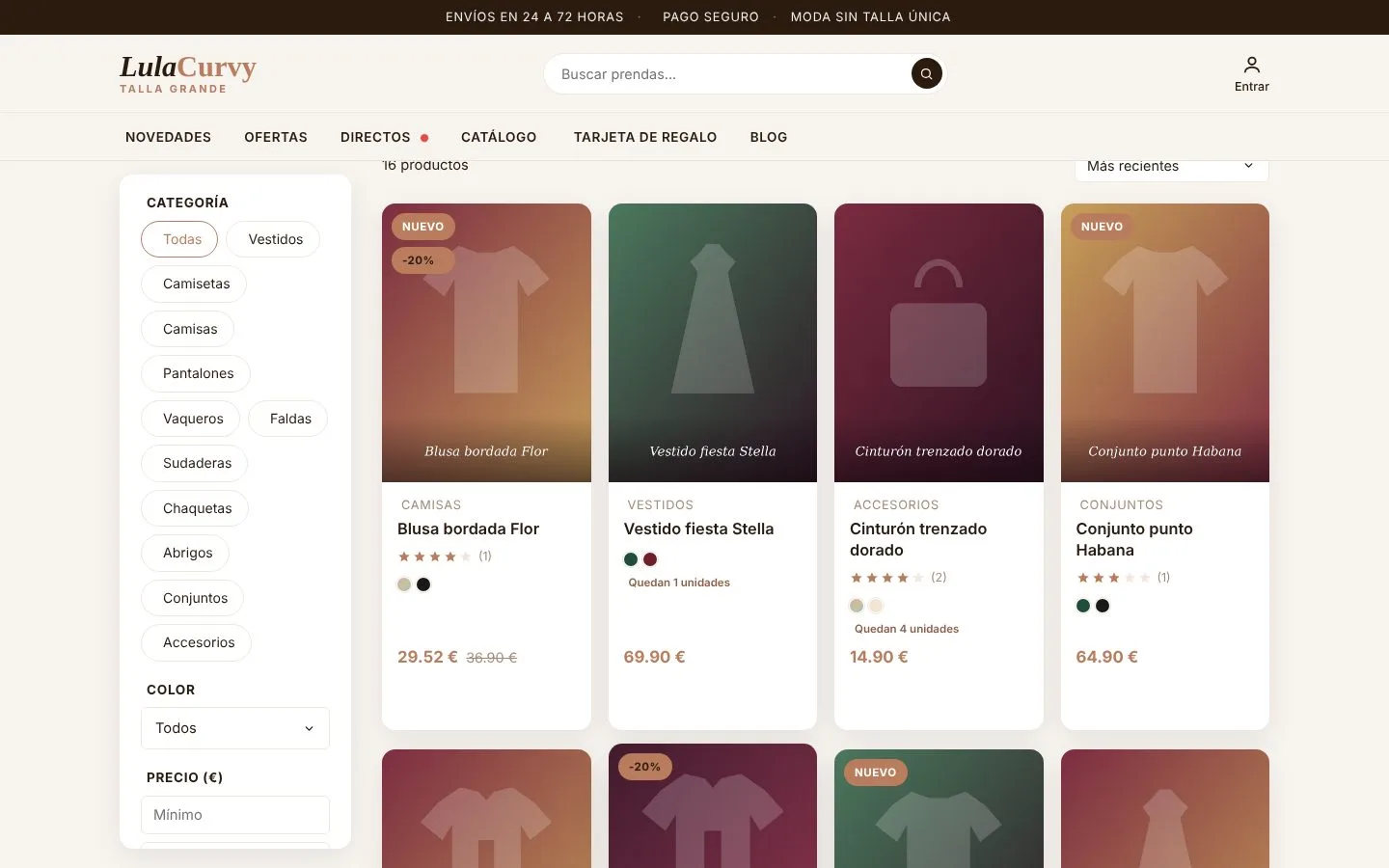The image size is (1389, 868).
Task: Select black swatch on Blusa bordada Flor
Action: point(423,584)
